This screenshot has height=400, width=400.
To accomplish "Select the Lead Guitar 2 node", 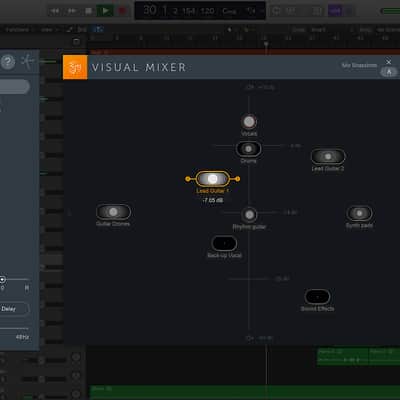I will pos(328,156).
